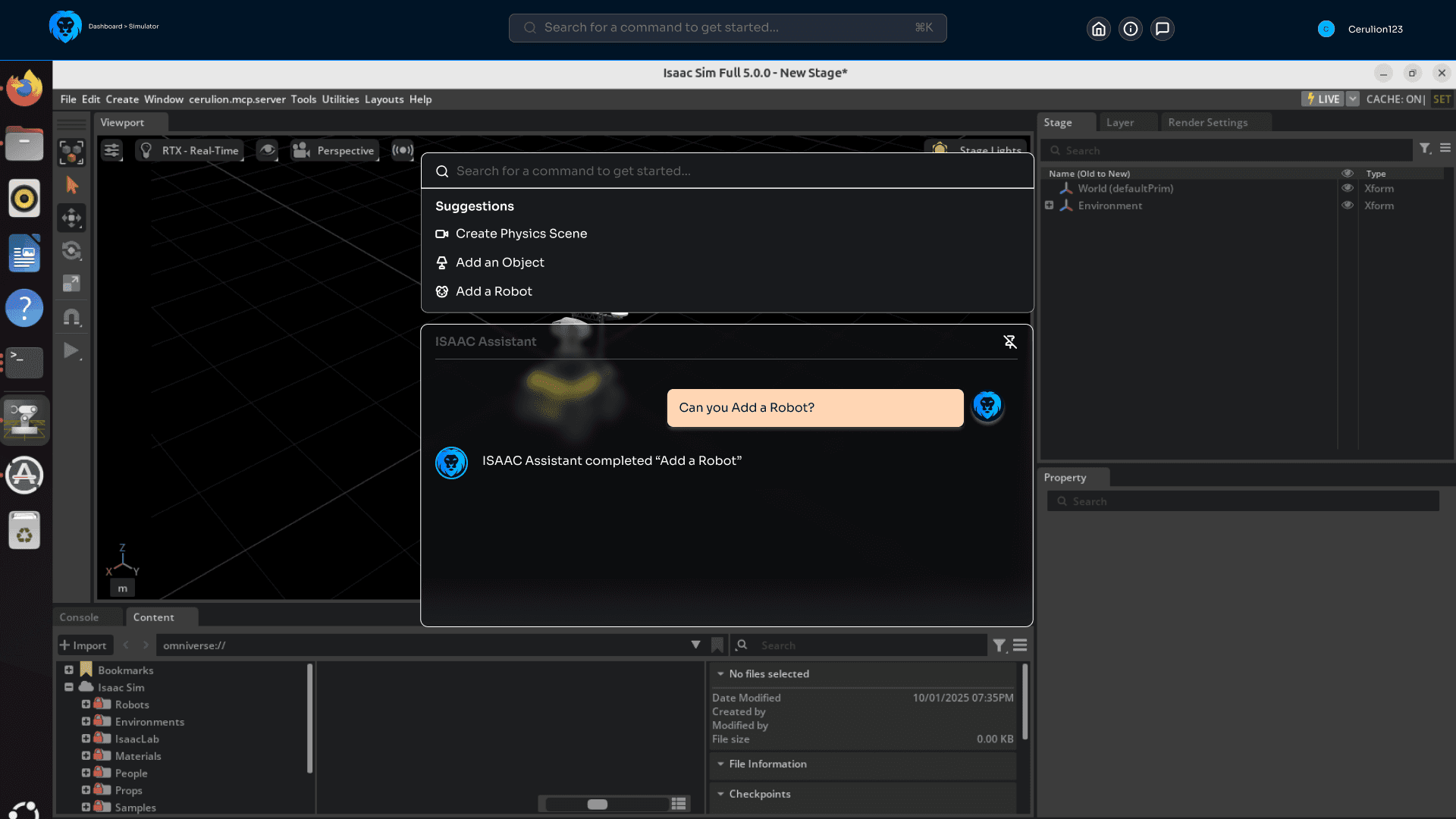The image size is (1456, 819).
Task: Open the chat feedback icon
Action: click(1162, 29)
